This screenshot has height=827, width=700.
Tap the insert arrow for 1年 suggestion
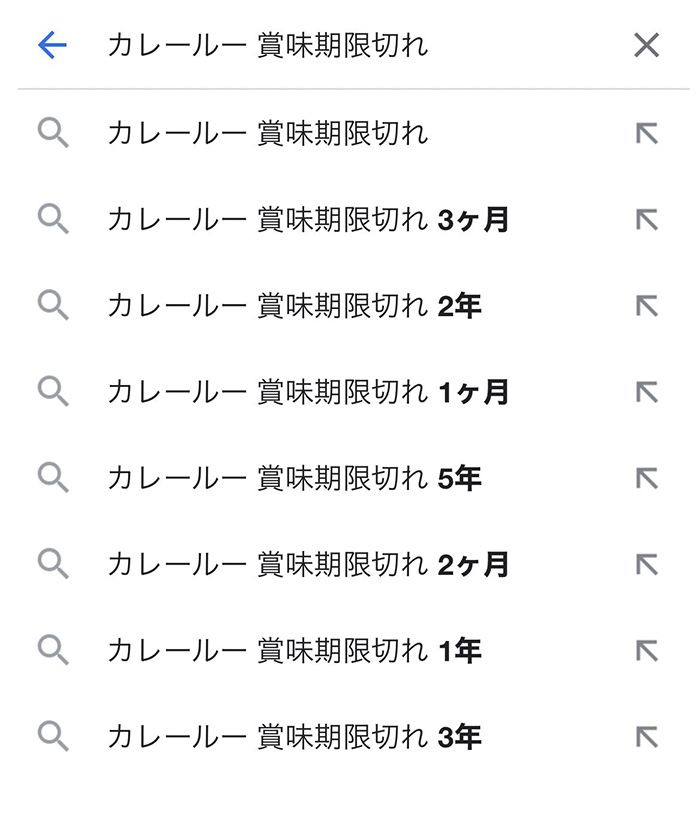tap(646, 651)
